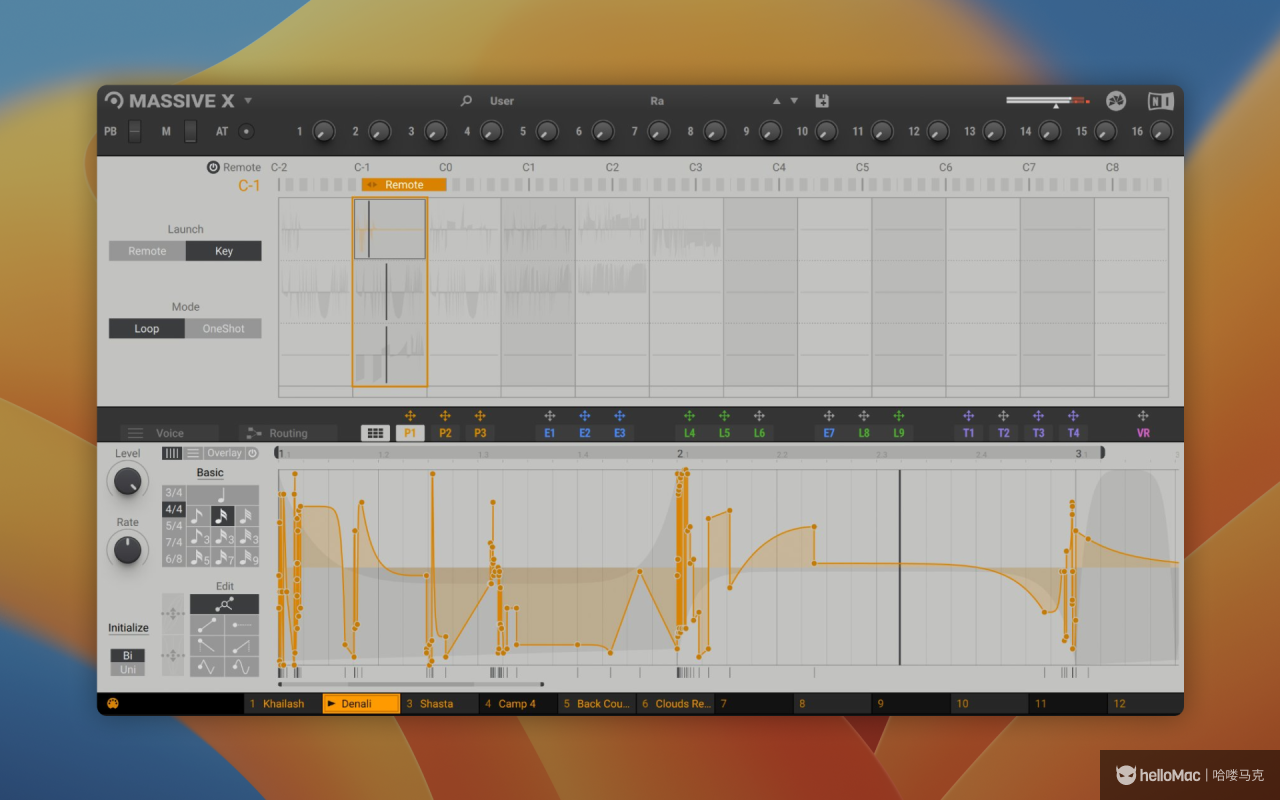Select the 3/4 time signature
Screen dimensions: 1280x800
pos(174,493)
